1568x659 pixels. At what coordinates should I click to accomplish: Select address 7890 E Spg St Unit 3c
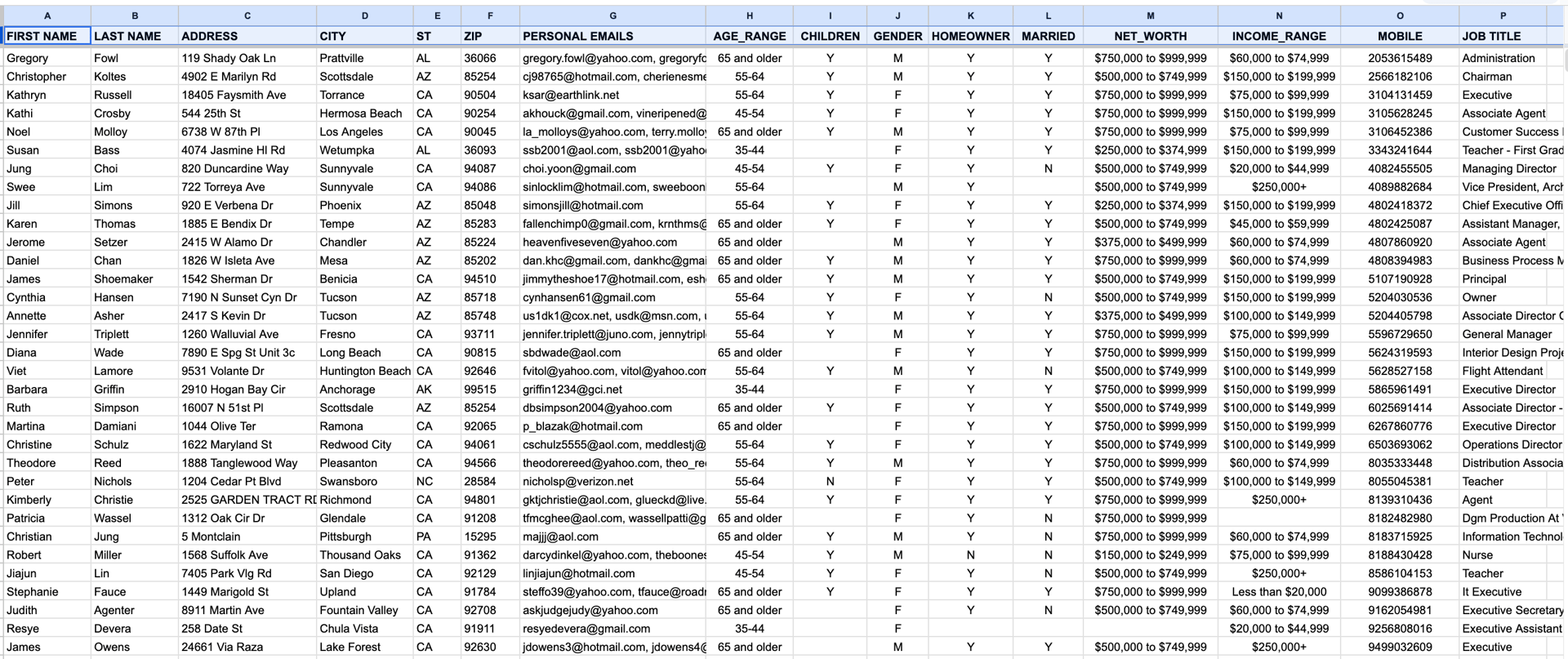coord(247,352)
